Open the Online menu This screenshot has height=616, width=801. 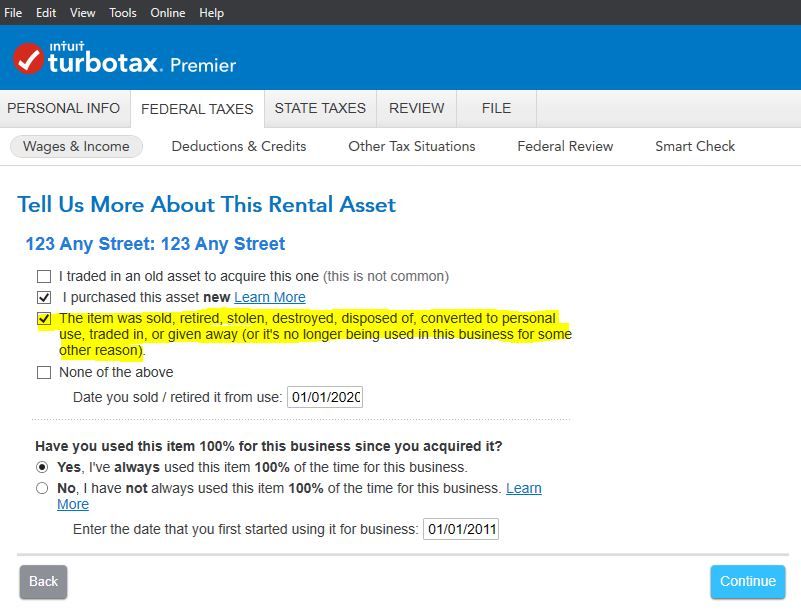167,13
